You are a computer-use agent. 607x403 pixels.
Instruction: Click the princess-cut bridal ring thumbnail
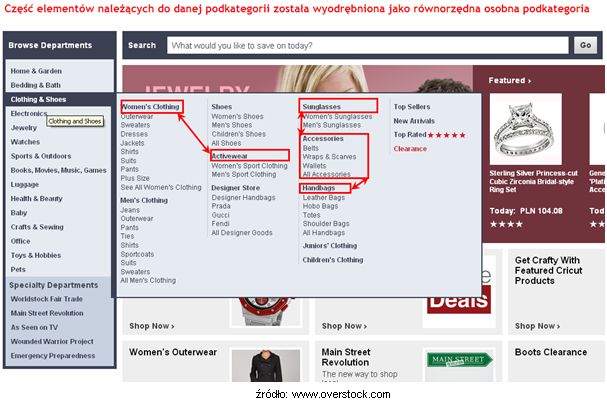(525, 129)
